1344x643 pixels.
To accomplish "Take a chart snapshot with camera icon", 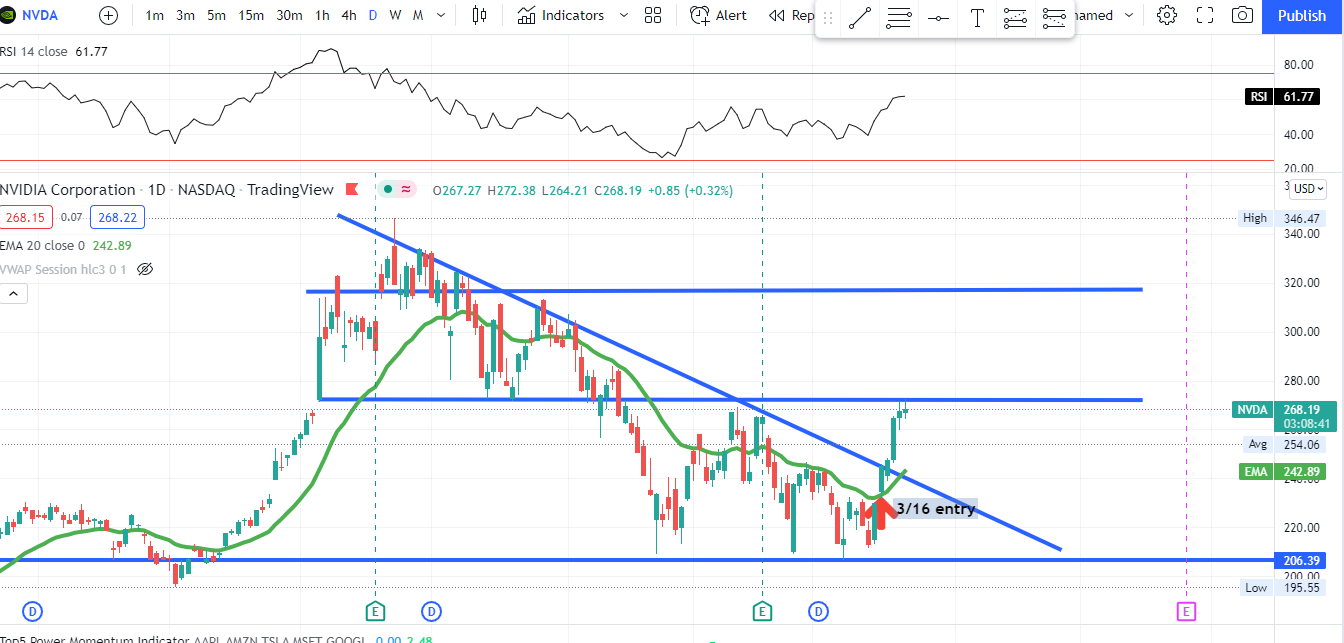I will pos(1242,15).
